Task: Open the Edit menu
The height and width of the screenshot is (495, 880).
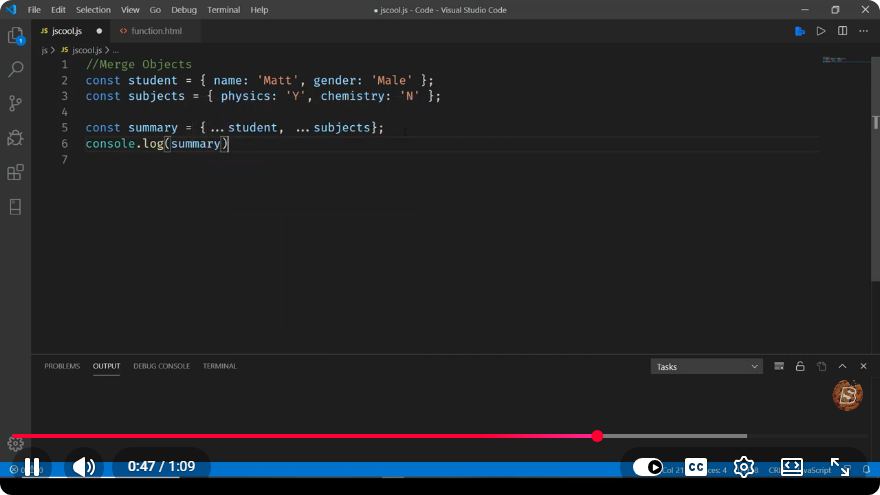Action: 58,10
